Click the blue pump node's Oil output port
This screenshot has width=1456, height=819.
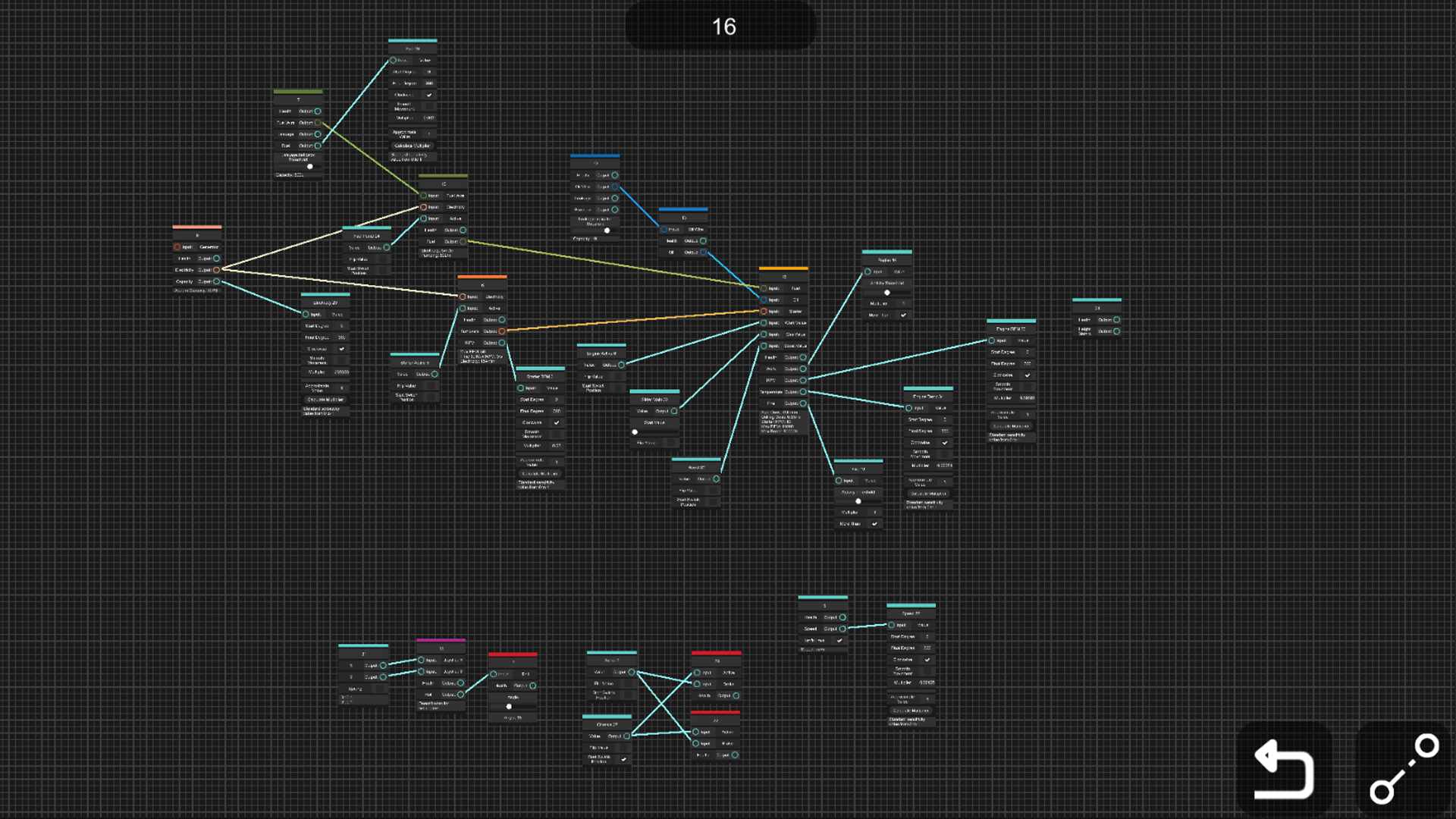pos(703,252)
